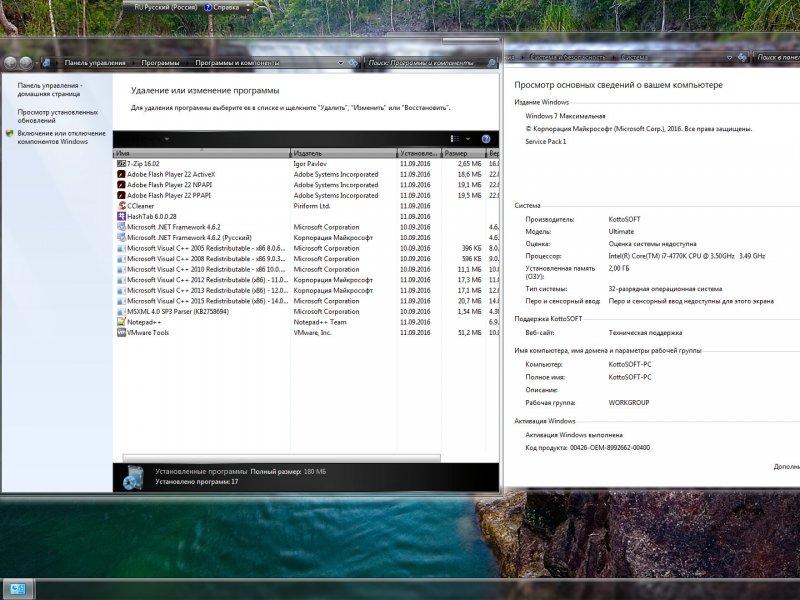Image resolution: width=800 pixels, height=600 pixels.
Task: Sort programs by the Издатель column header
Action: point(343,153)
